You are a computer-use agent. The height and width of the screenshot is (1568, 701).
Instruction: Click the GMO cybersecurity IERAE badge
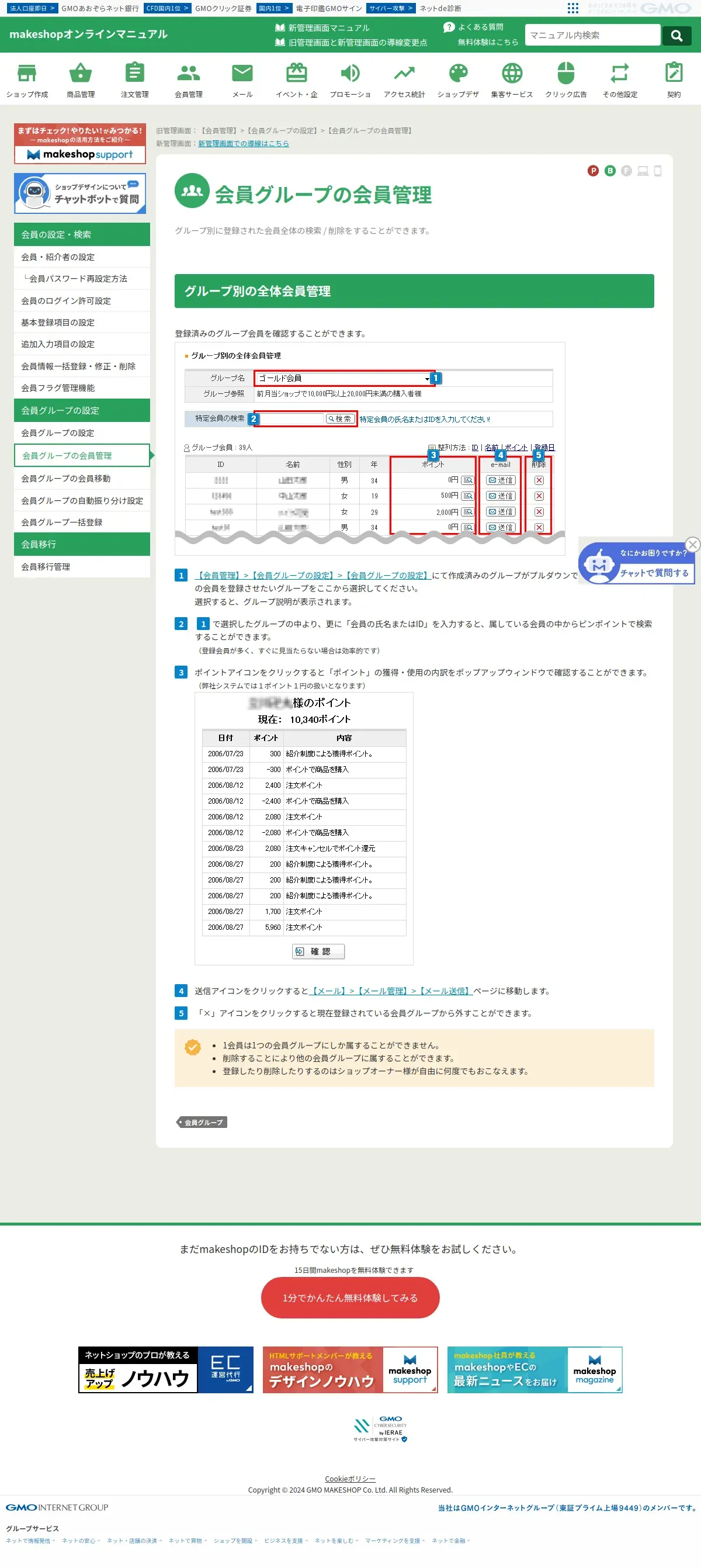(380, 1429)
